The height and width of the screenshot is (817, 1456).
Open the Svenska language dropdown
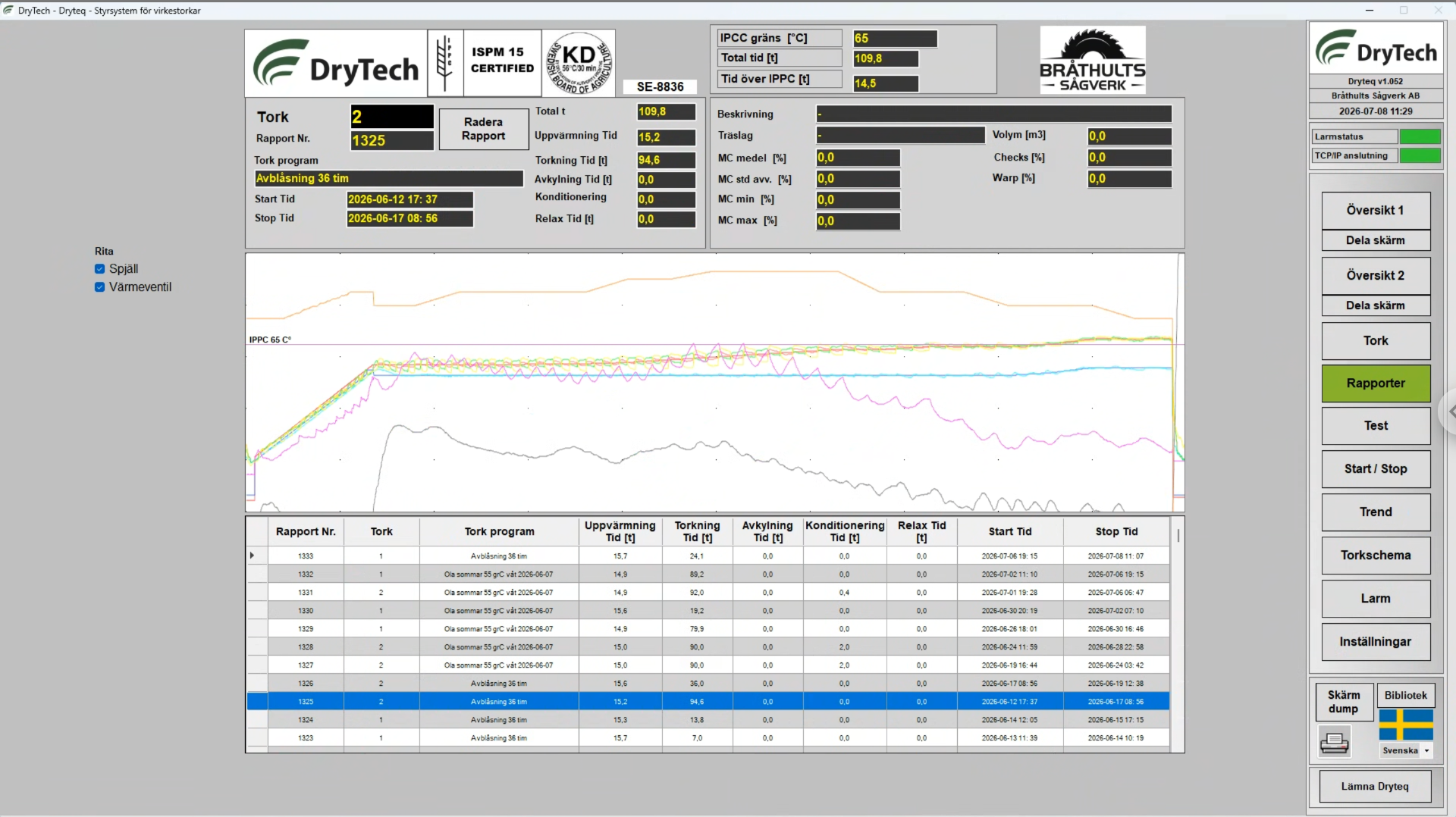point(1426,751)
